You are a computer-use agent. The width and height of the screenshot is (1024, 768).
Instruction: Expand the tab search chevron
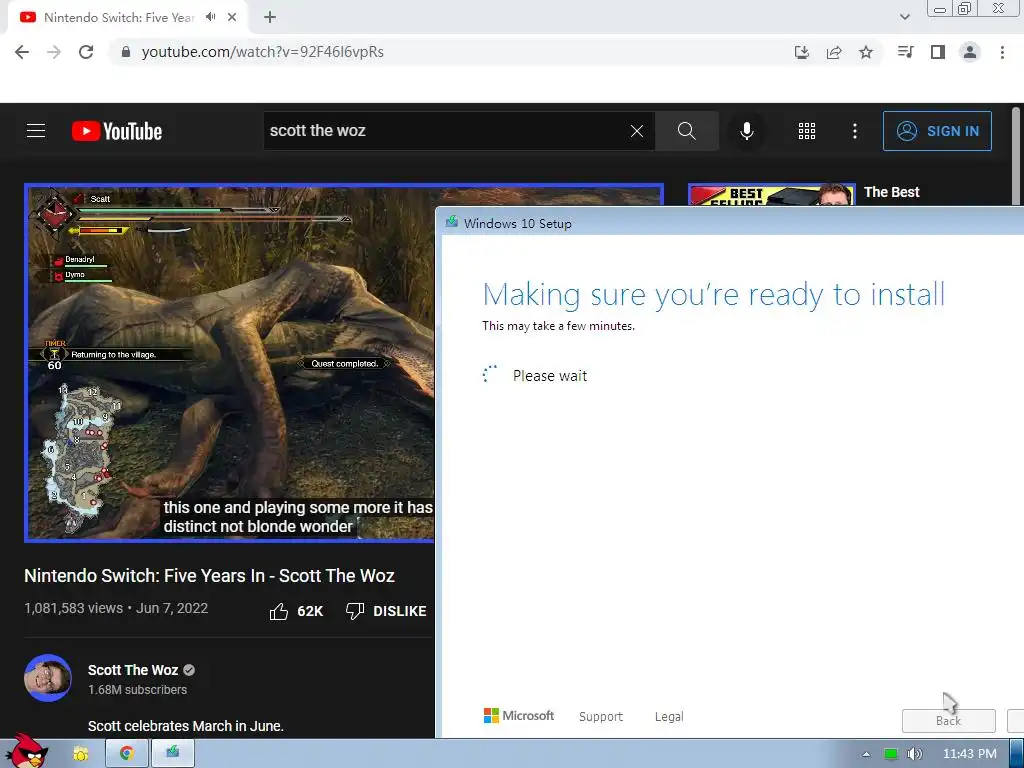click(x=904, y=17)
